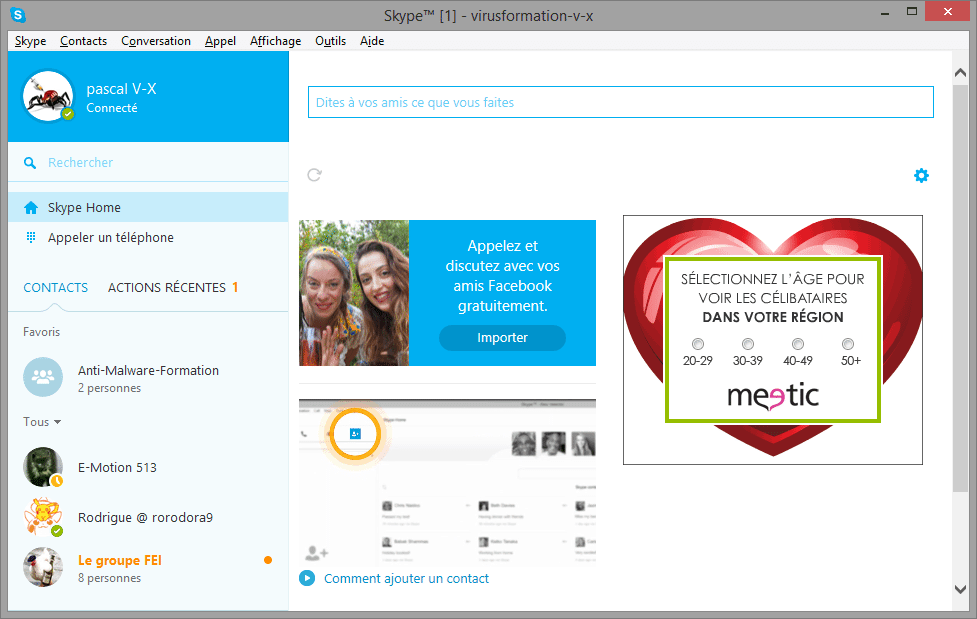
Task: Click the search magnifier icon
Action: (31, 163)
